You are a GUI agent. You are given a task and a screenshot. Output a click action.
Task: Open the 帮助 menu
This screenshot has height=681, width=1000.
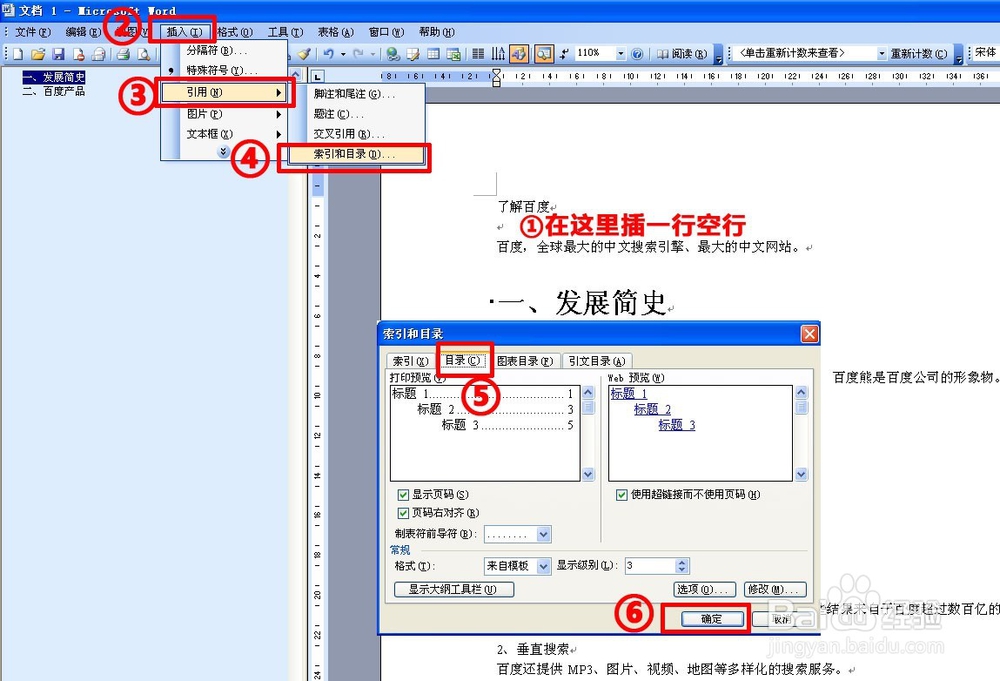436,32
